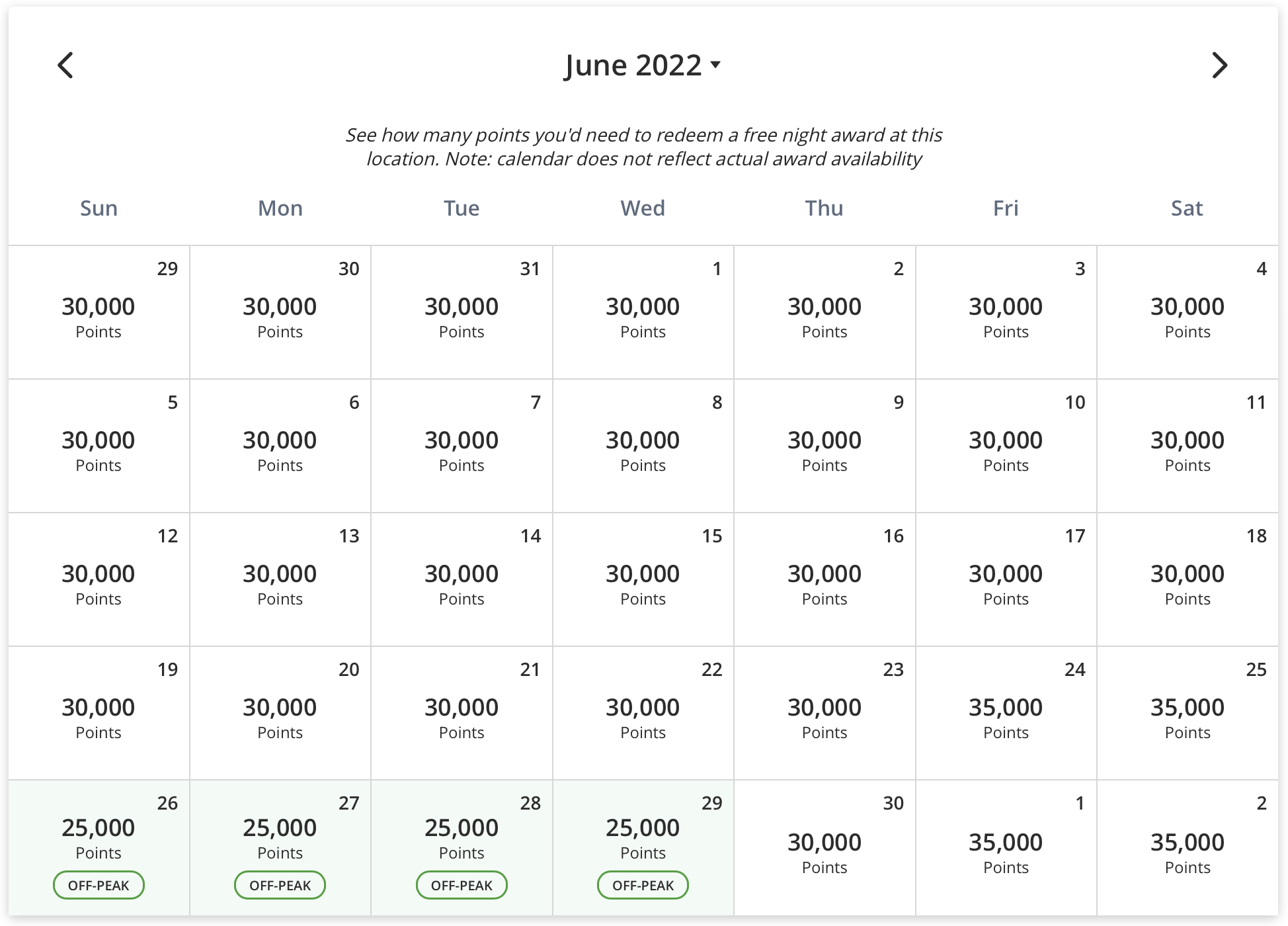Viewport: 1288px width, 926px height.
Task: Open the June 2022 month dropdown
Action: (643, 65)
